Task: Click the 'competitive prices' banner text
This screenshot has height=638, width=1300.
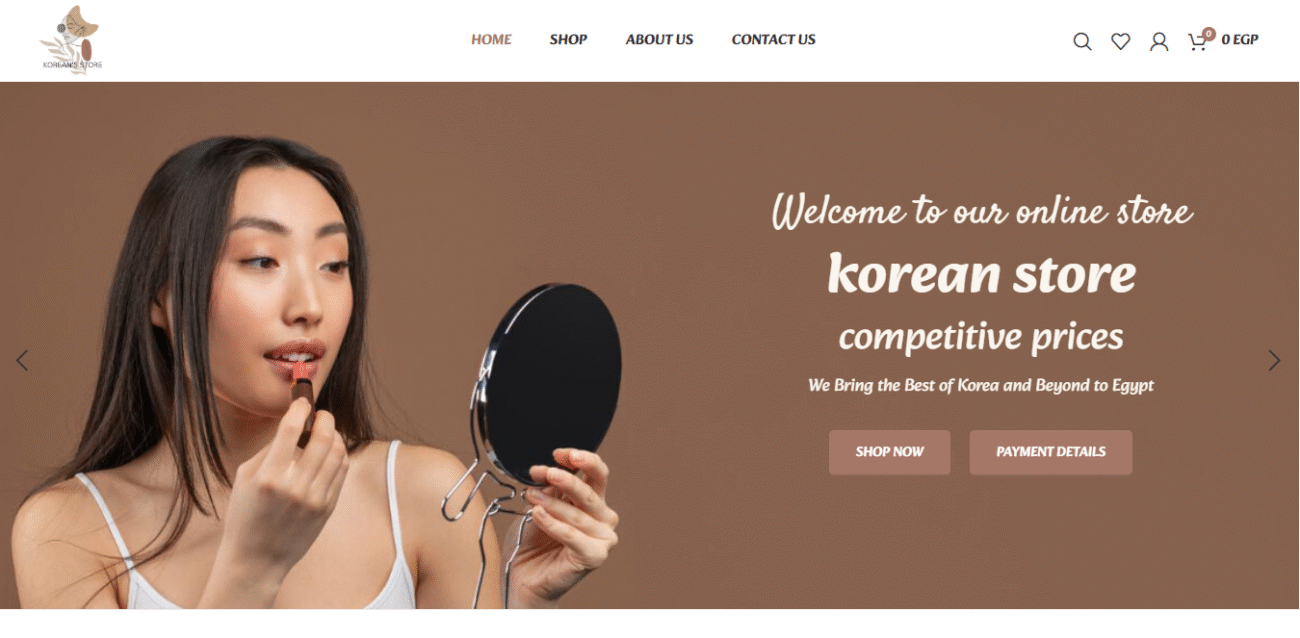Action: (x=981, y=338)
